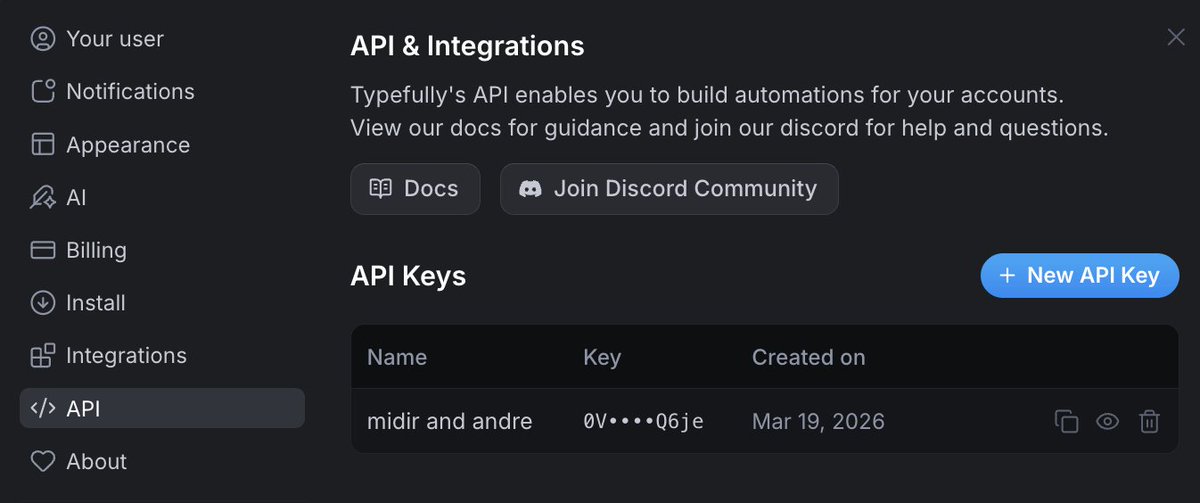Viewport: 1200px width, 503px height.
Task: Click the masked key 0V••••Q6je
Action: [644, 421]
